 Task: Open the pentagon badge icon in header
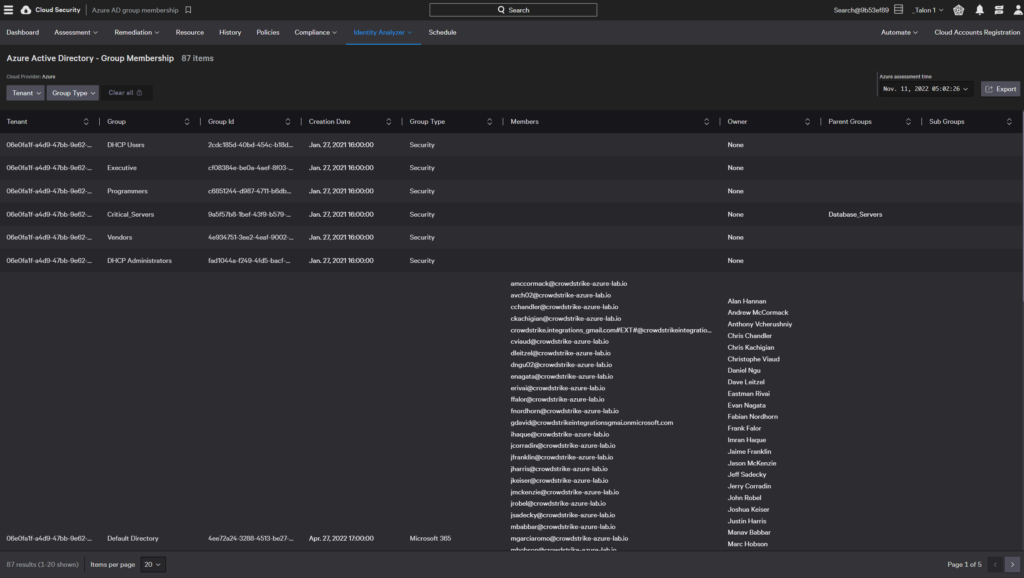coord(958,10)
